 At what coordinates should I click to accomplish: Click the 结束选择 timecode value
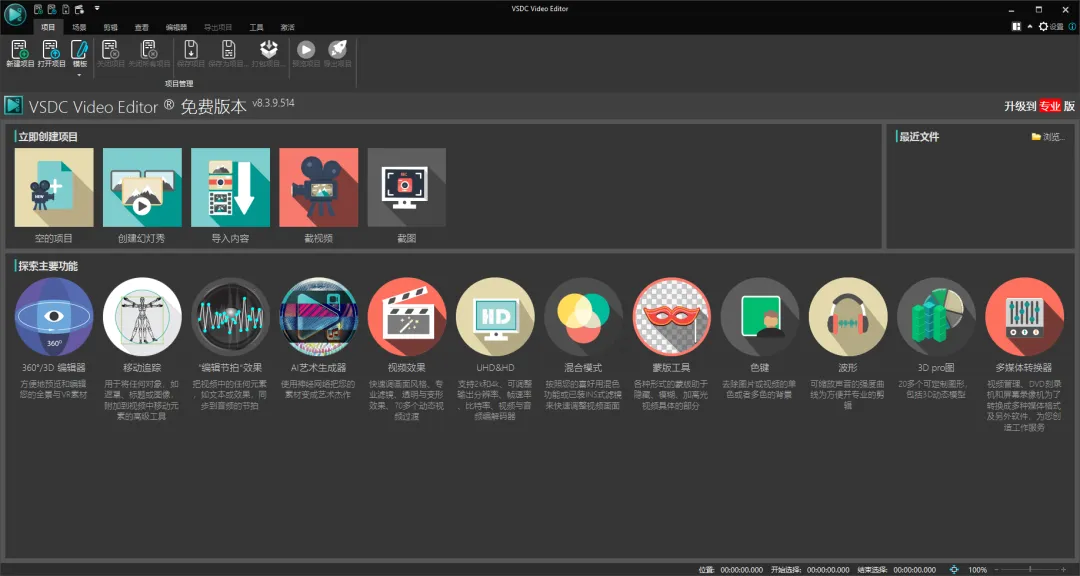coord(915,570)
